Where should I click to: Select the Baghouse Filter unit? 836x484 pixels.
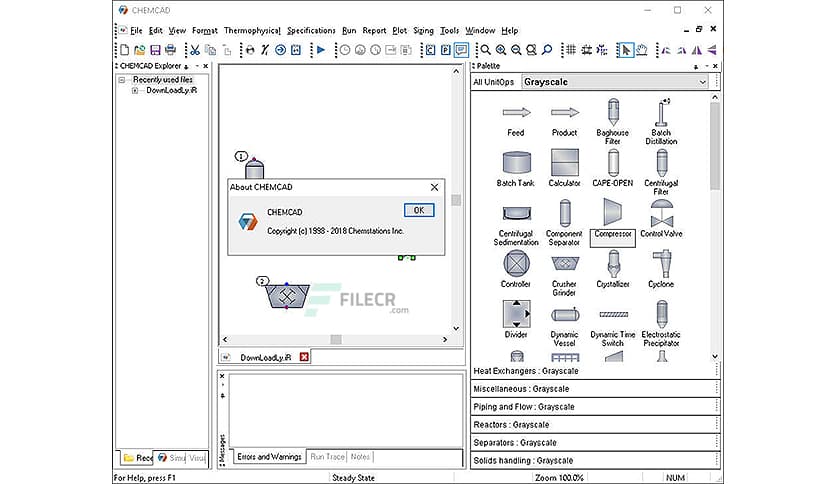(x=613, y=122)
